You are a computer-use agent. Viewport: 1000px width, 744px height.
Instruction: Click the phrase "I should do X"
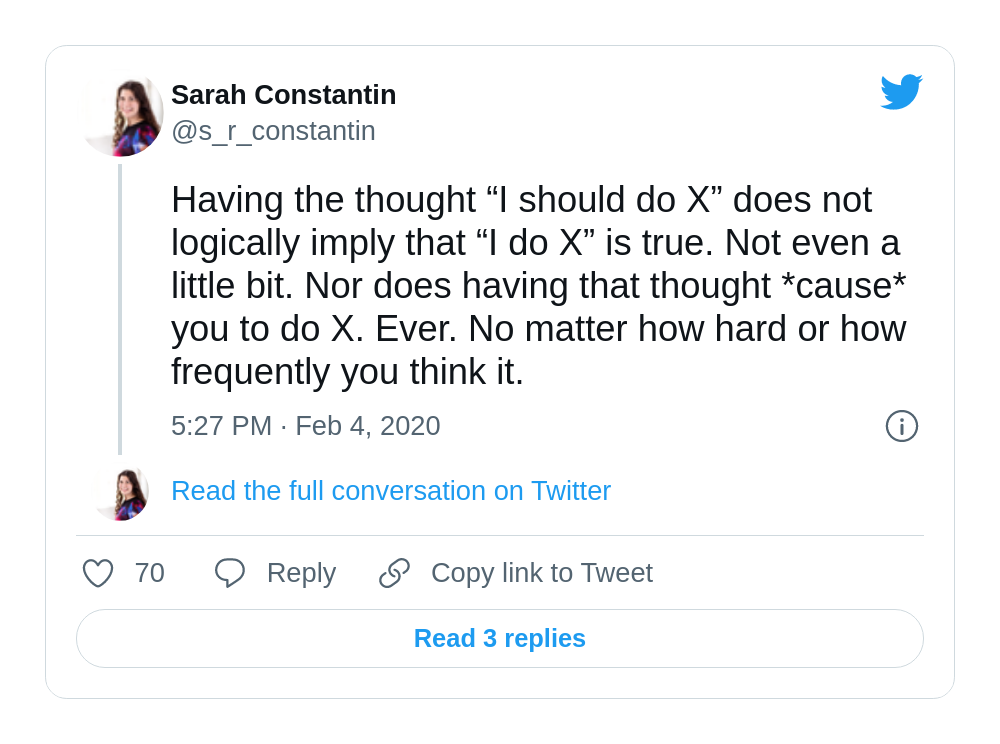(x=604, y=200)
